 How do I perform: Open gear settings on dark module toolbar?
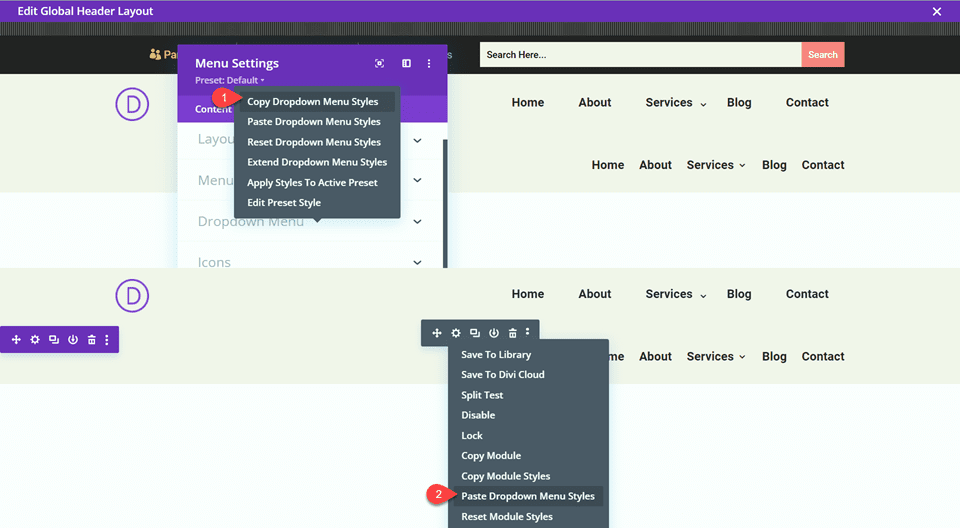pyautogui.click(x=456, y=333)
